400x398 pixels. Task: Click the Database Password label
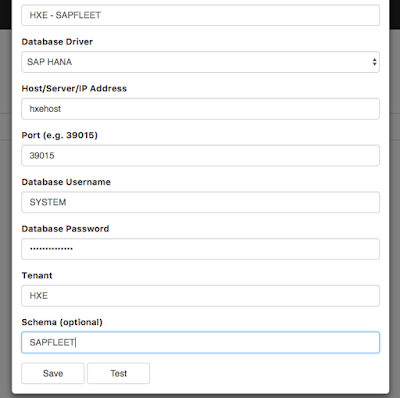point(65,229)
